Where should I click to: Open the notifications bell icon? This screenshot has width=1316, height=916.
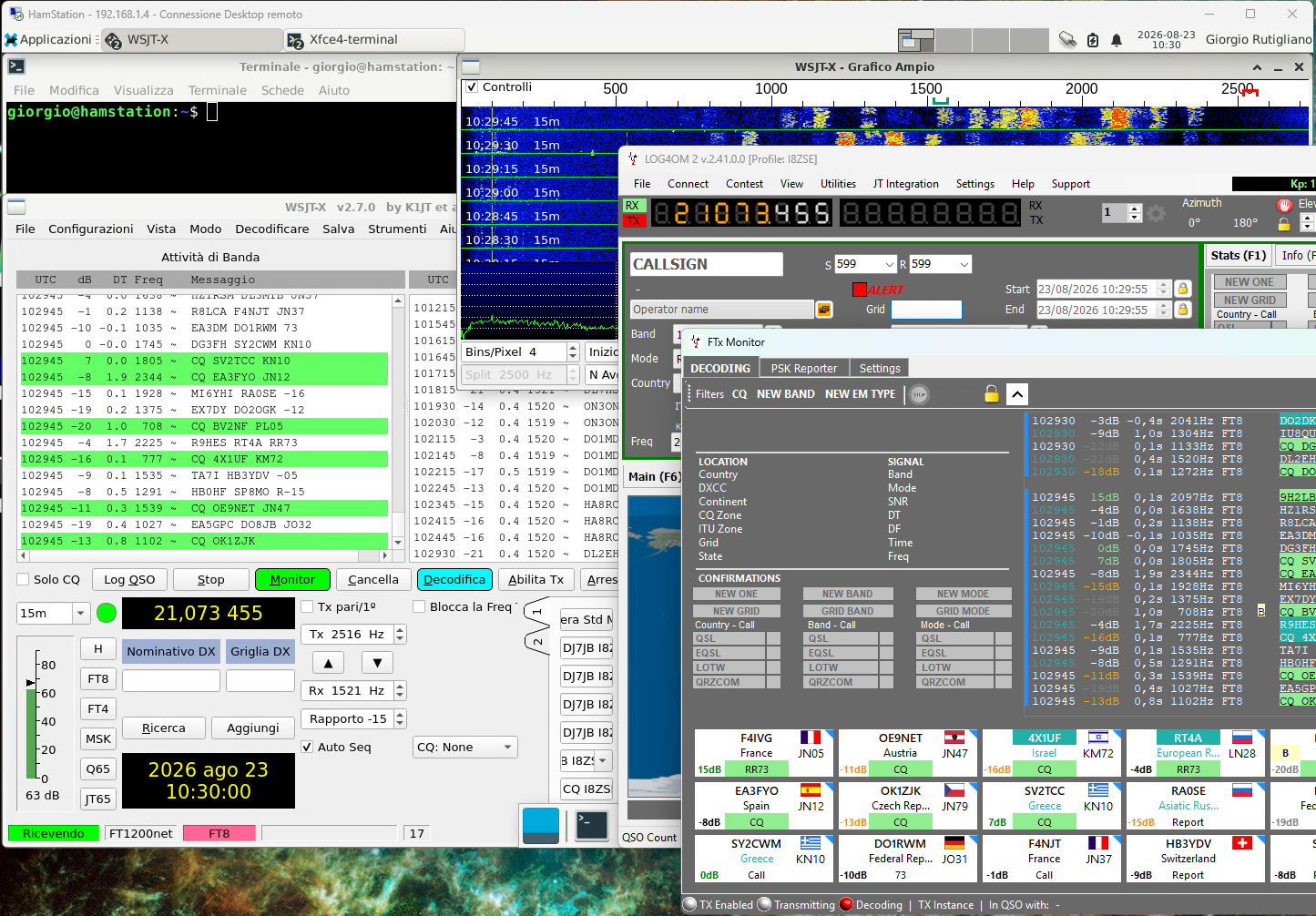coord(1117,39)
